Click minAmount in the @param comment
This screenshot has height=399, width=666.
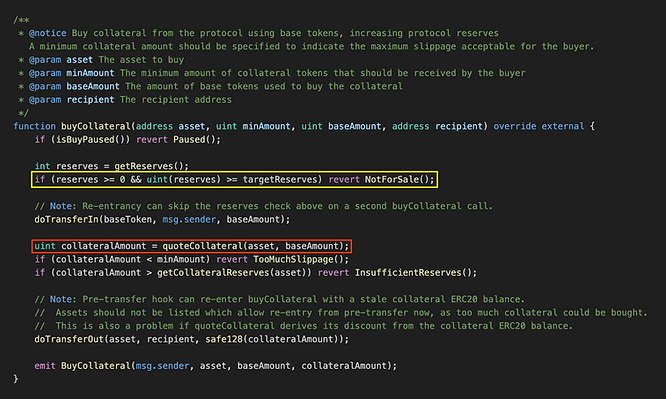90,73
